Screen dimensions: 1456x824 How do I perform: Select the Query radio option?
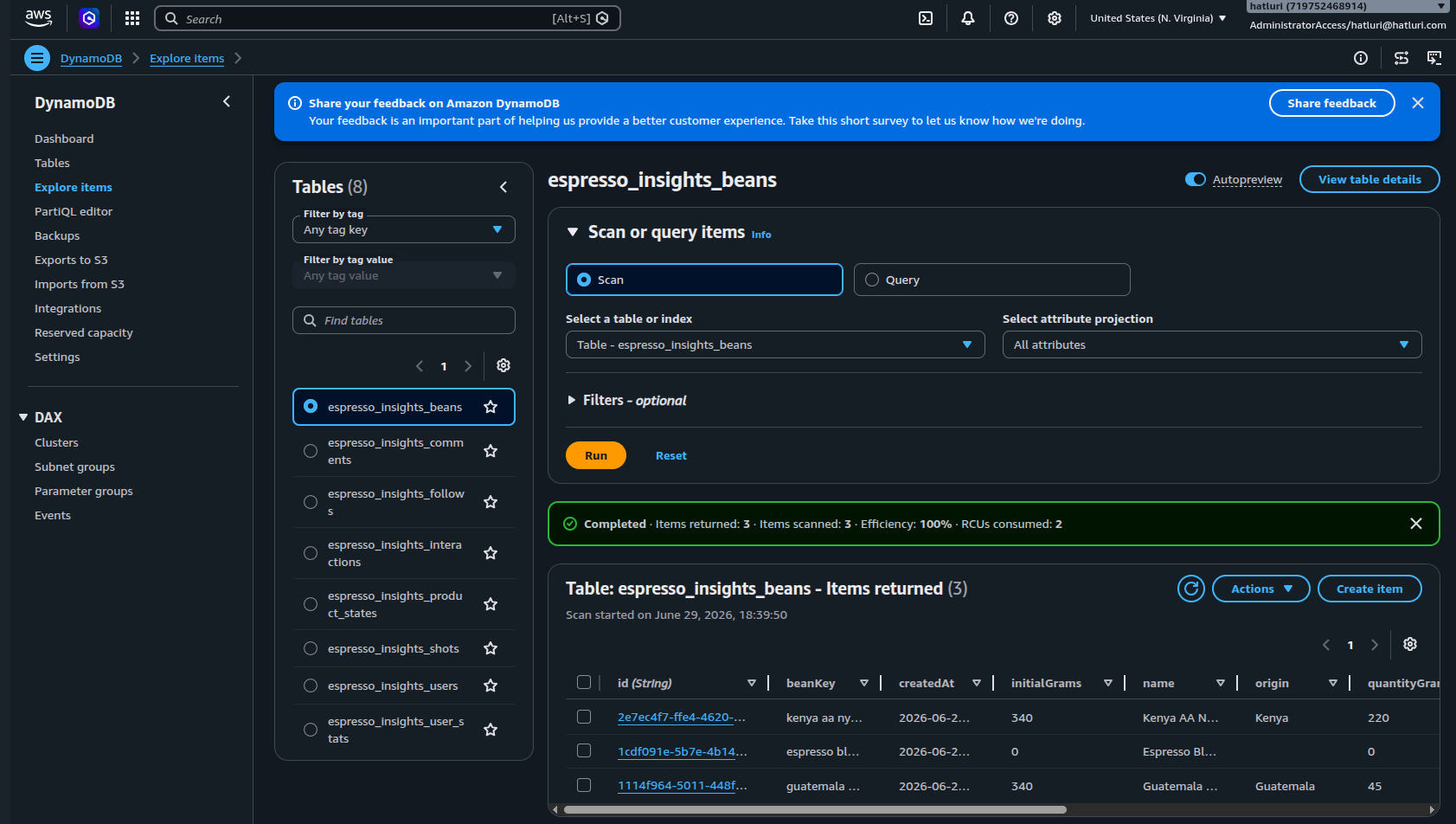pos(991,280)
